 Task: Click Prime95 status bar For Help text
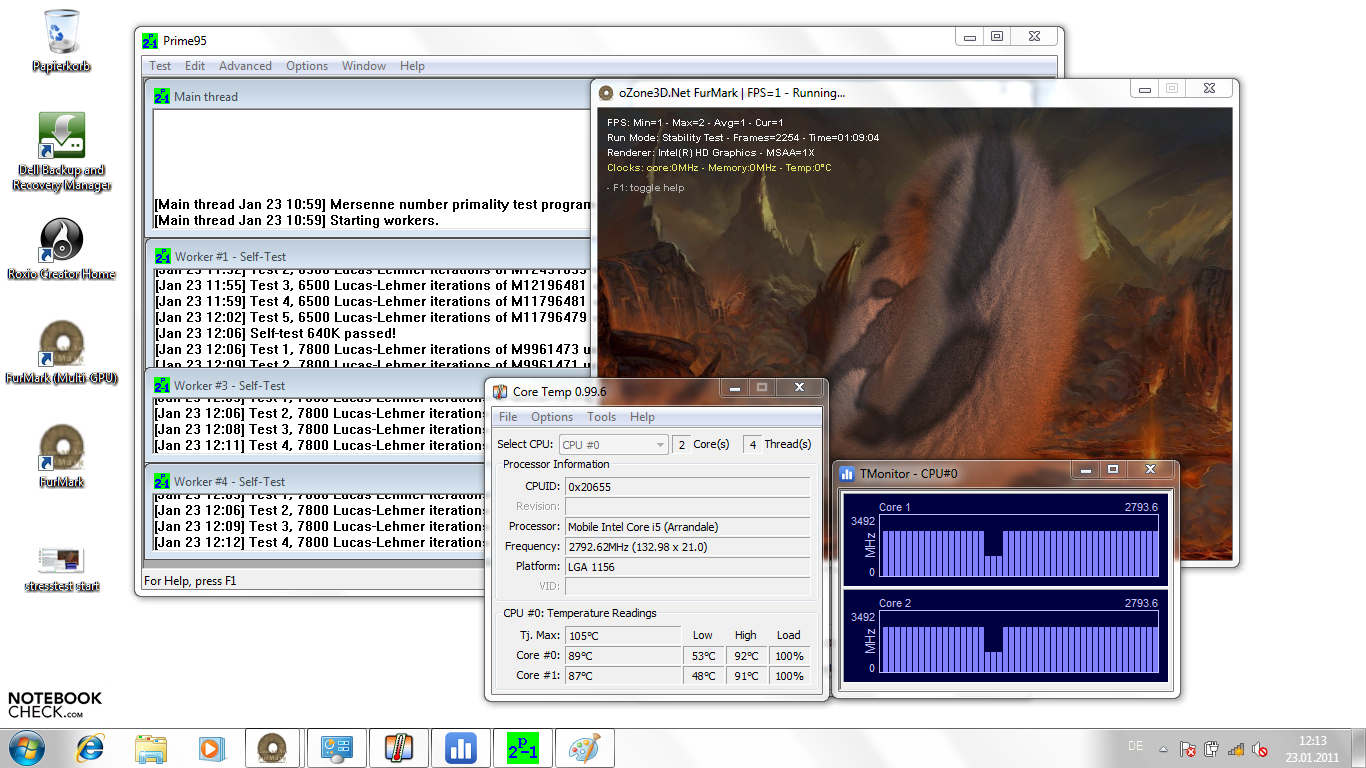click(x=192, y=581)
